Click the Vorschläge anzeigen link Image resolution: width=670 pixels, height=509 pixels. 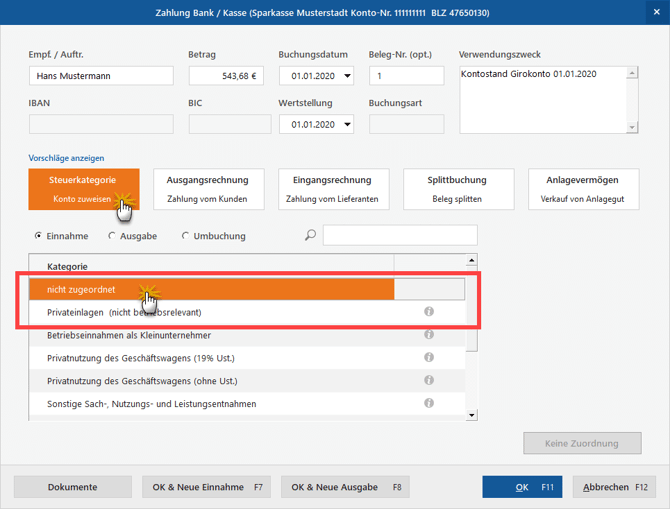click(66, 158)
